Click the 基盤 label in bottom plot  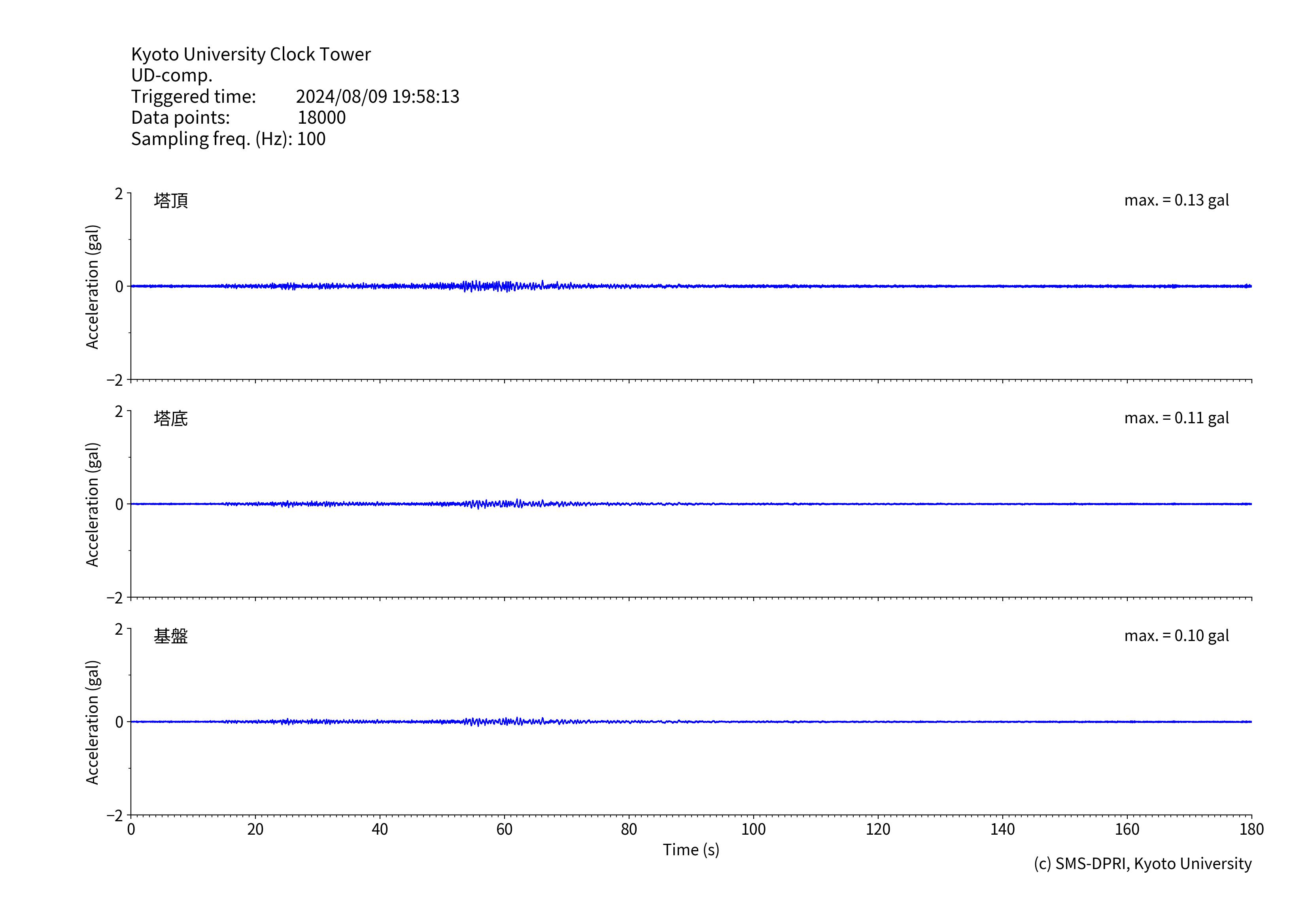click(171, 636)
